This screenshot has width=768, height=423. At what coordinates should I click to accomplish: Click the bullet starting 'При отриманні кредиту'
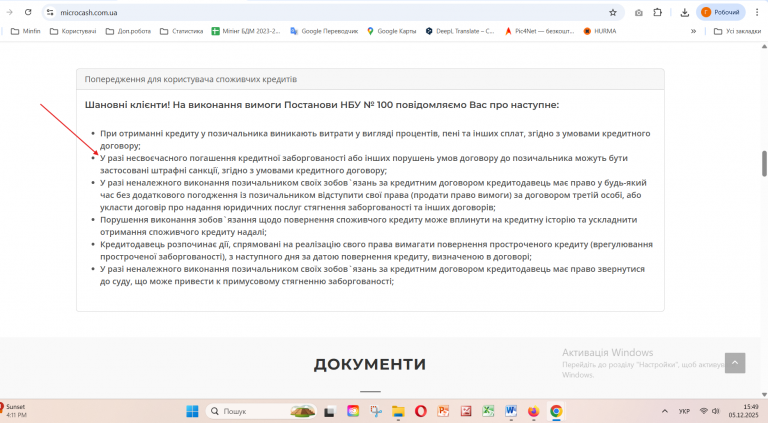pyautogui.click(x=375, y=140)
